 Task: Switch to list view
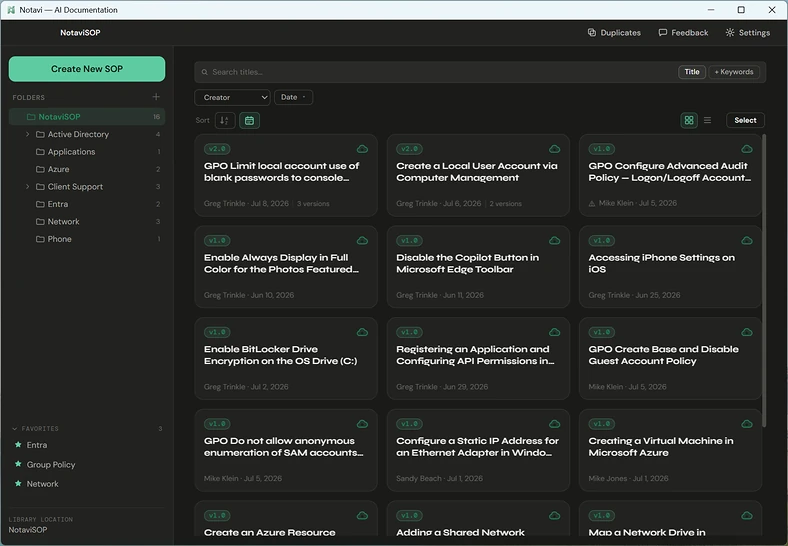click(708, 120)
